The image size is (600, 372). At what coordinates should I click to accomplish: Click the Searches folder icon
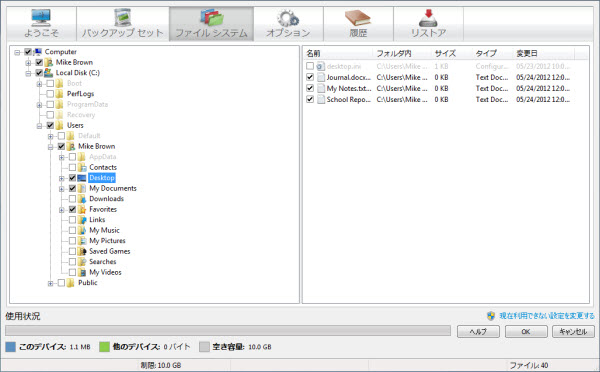82,262
